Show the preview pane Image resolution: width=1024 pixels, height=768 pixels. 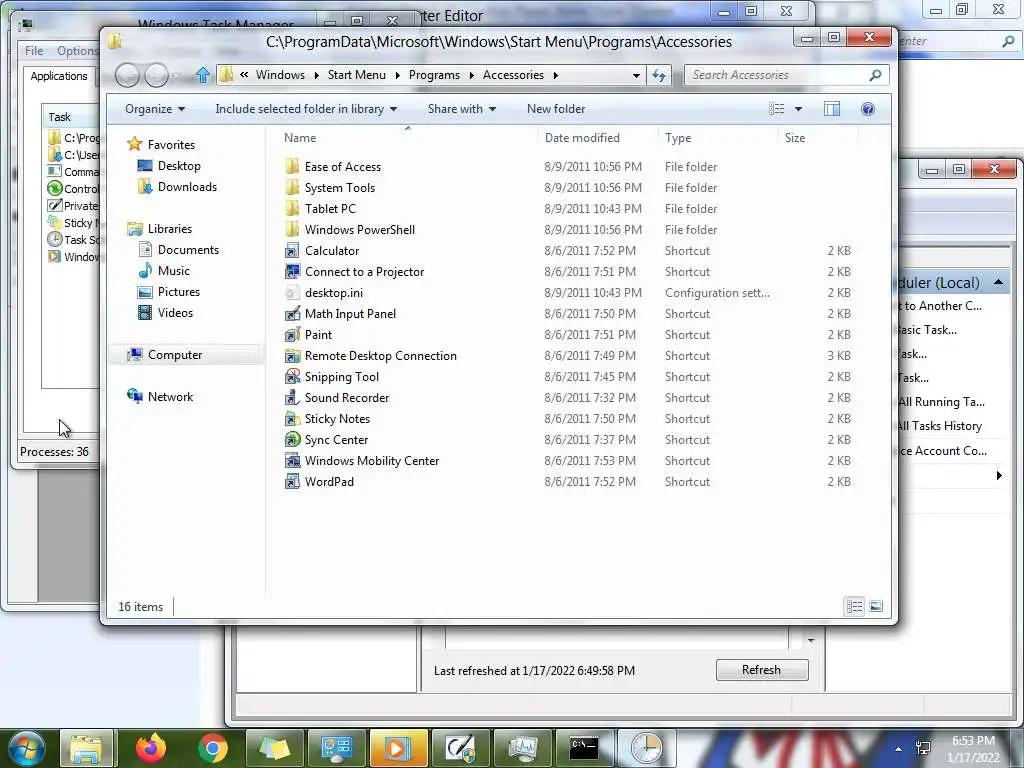point(832,109)
